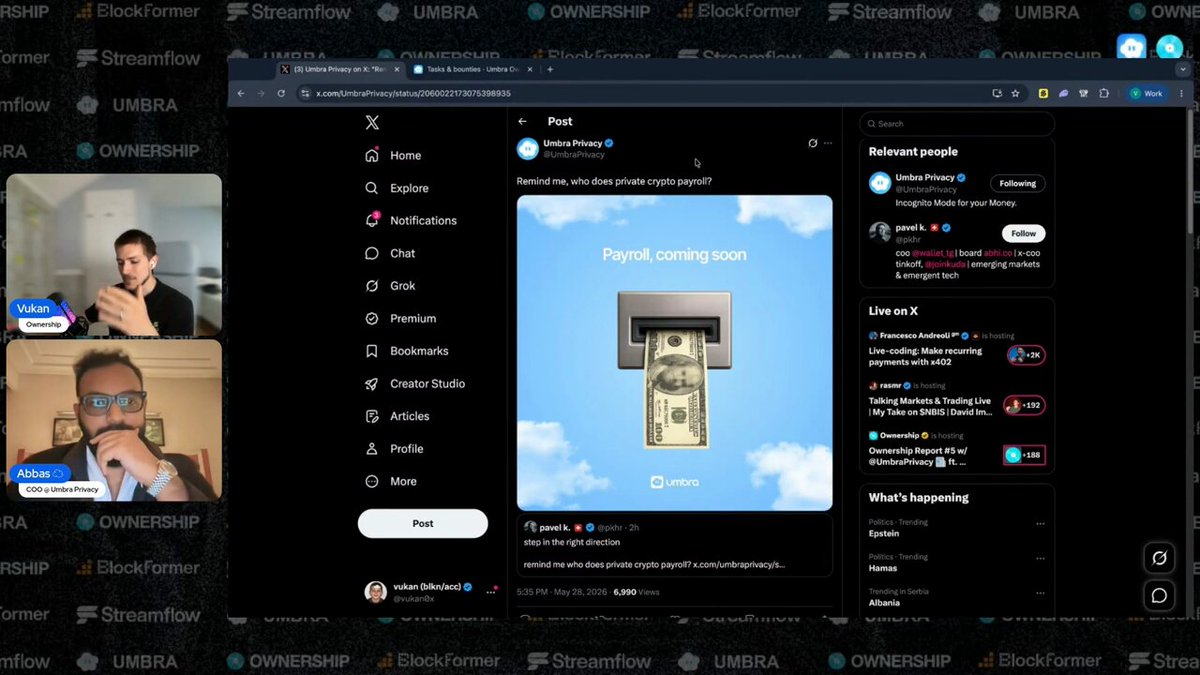Open the post's three-dot more menu
Image resolution: width=1200 pixels, height=675 pixels.
tap(827, 143)
